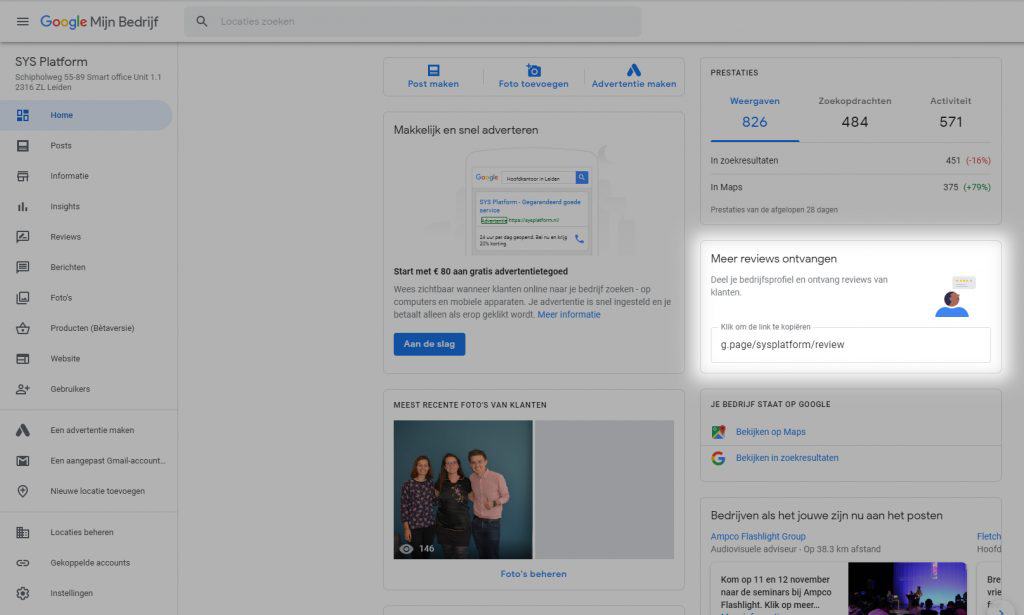
Task: Click the Home dashboard icon
Action: point(23,116)
